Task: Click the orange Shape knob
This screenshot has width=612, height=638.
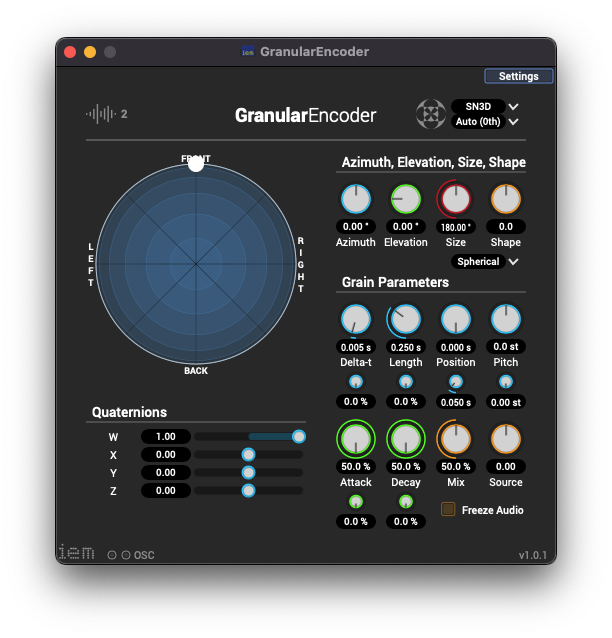Action: tap(506, 199)
